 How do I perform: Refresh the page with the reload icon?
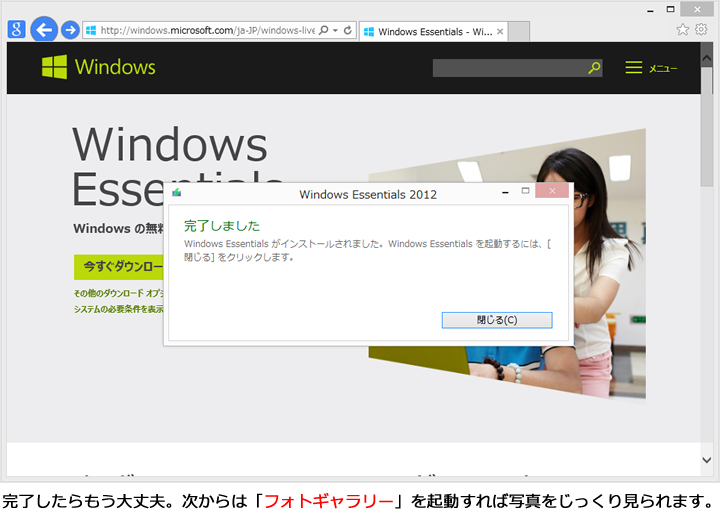348,30
